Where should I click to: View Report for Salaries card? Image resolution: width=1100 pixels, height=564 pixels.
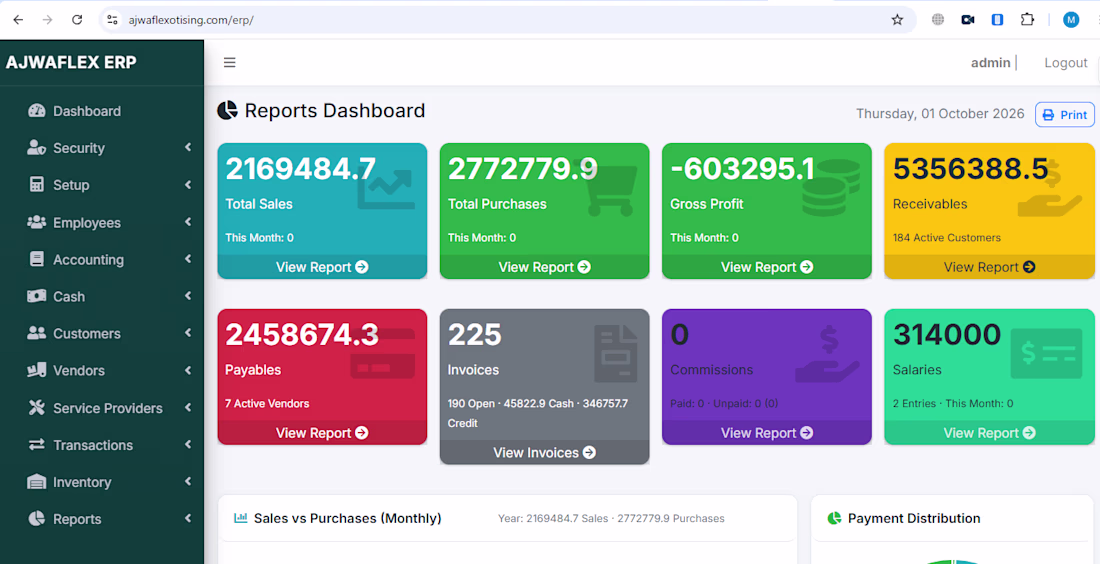pyautogui.click(x=989, y=432)
